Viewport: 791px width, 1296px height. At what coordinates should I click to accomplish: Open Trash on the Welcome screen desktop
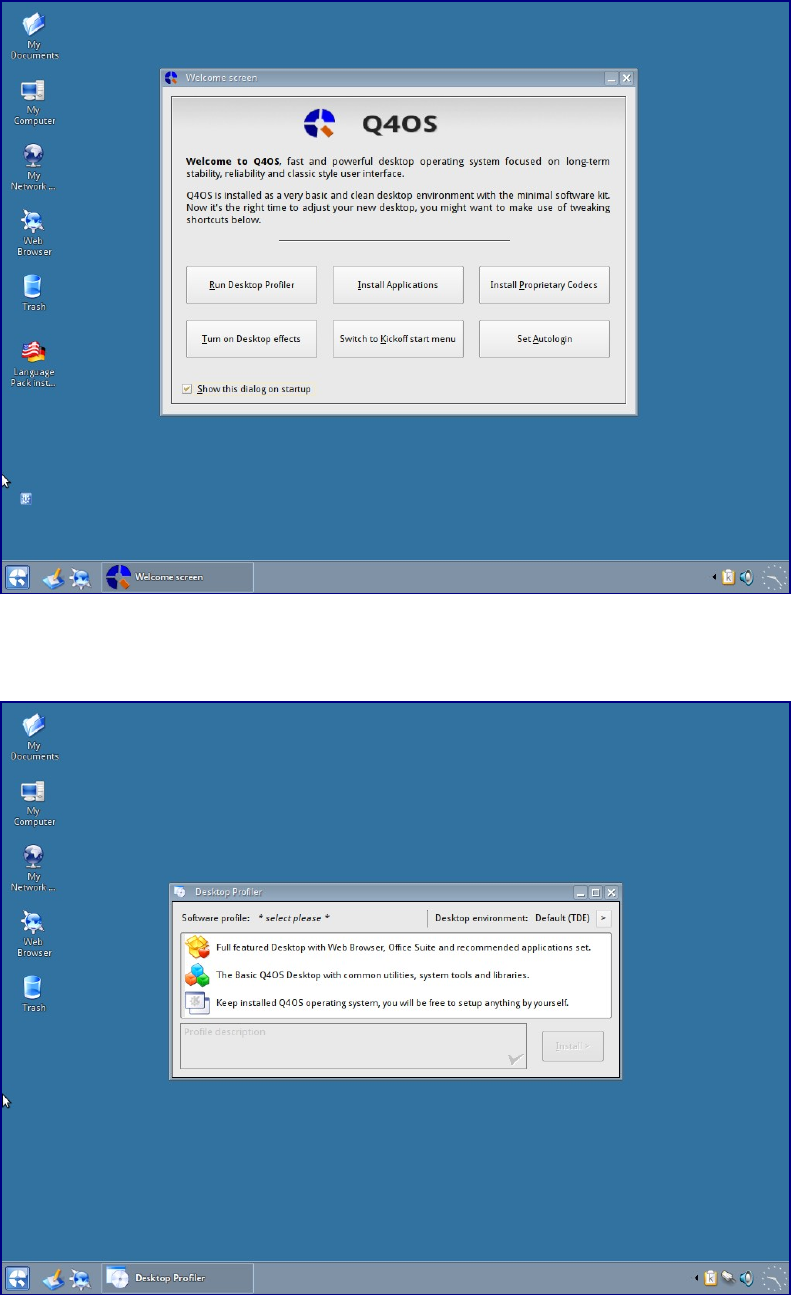(x=34, y=293)
